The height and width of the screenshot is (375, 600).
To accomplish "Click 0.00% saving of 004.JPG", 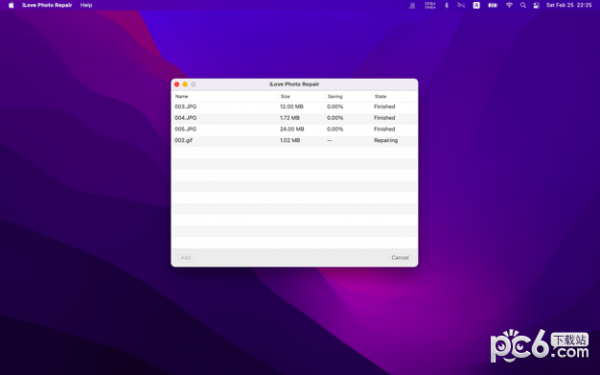I will point(335,118).
